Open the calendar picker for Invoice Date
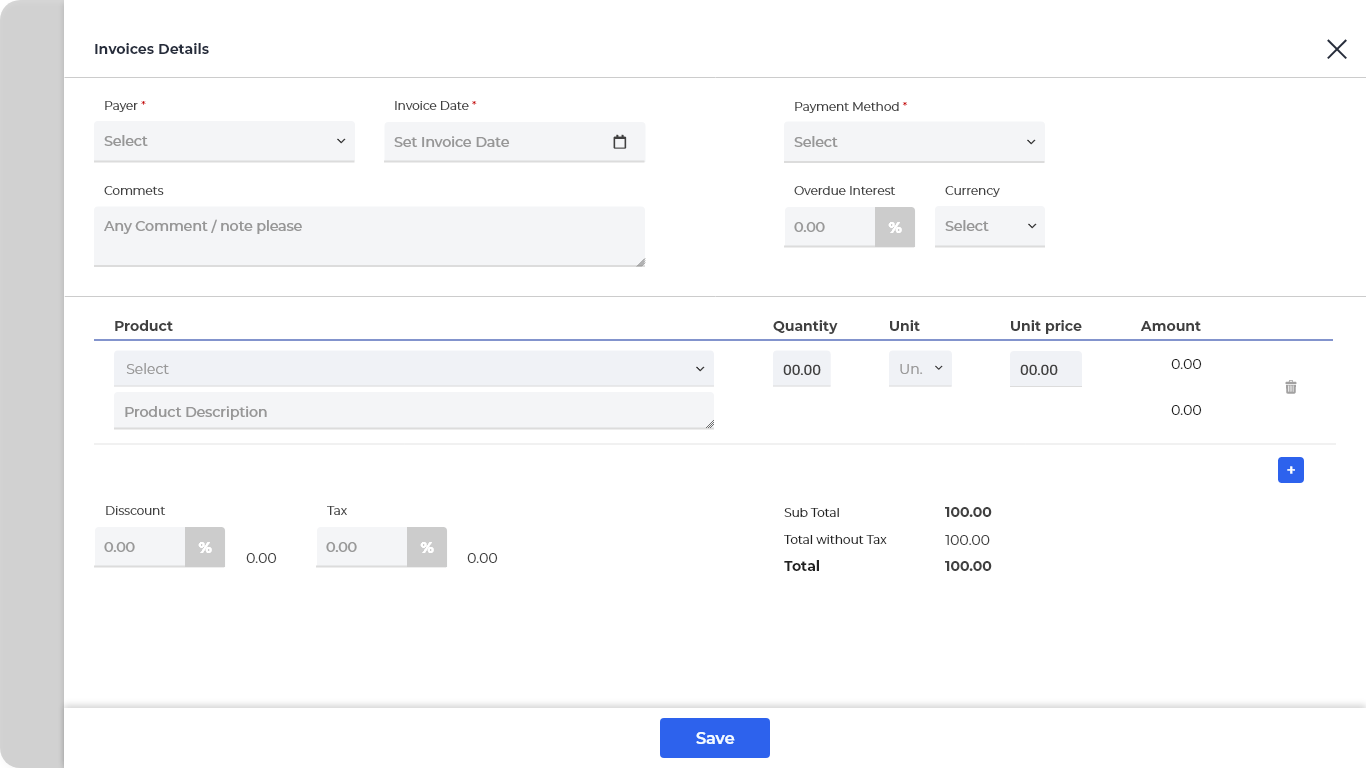This screenshot has height=768, width=1366. click(619, 142)
